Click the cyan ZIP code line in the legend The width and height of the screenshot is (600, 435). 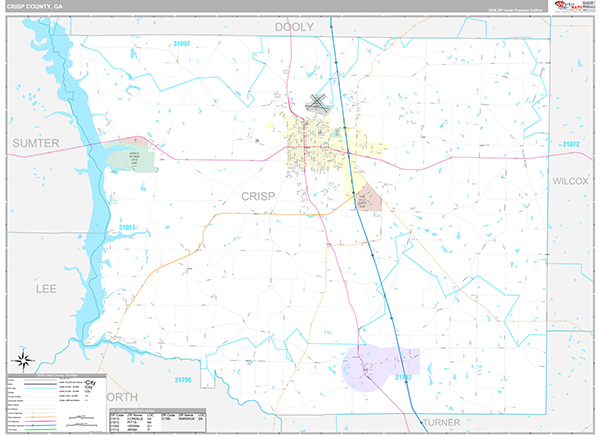coord(40,388)
